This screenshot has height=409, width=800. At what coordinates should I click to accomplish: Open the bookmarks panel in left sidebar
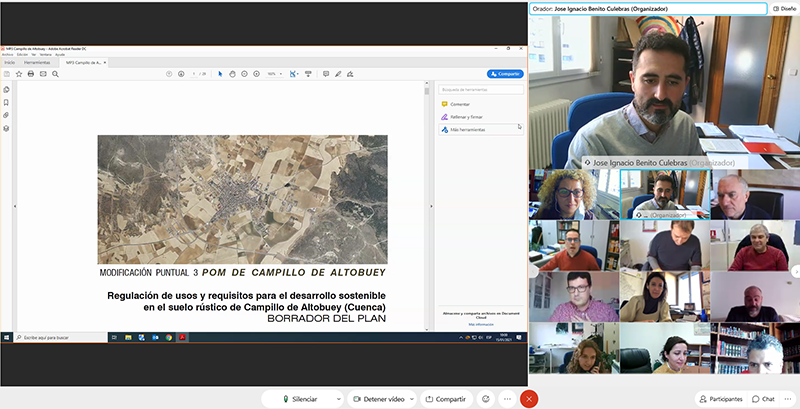click(x=6, y=102)
